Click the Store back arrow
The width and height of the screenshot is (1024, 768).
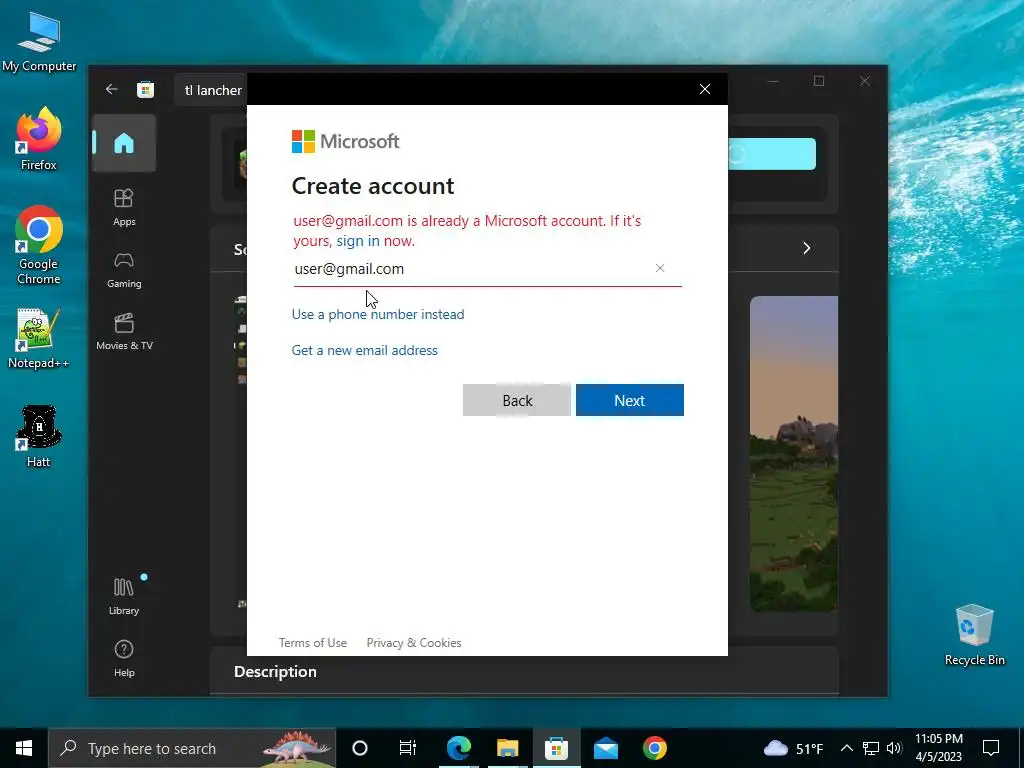[x=112, y=89]
